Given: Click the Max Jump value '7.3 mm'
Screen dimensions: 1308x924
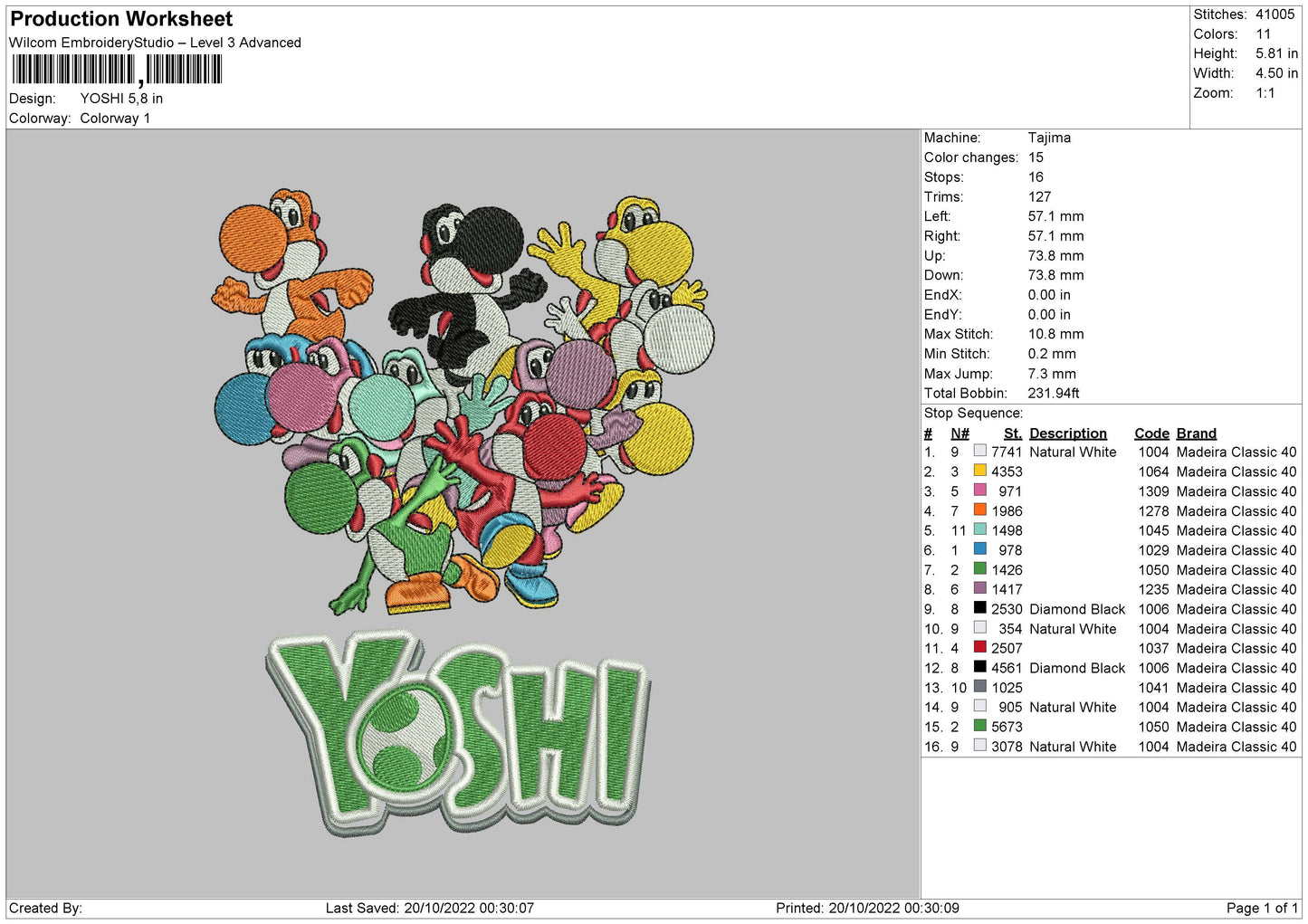Looking at the screenshot, I should click(1052, 374).
